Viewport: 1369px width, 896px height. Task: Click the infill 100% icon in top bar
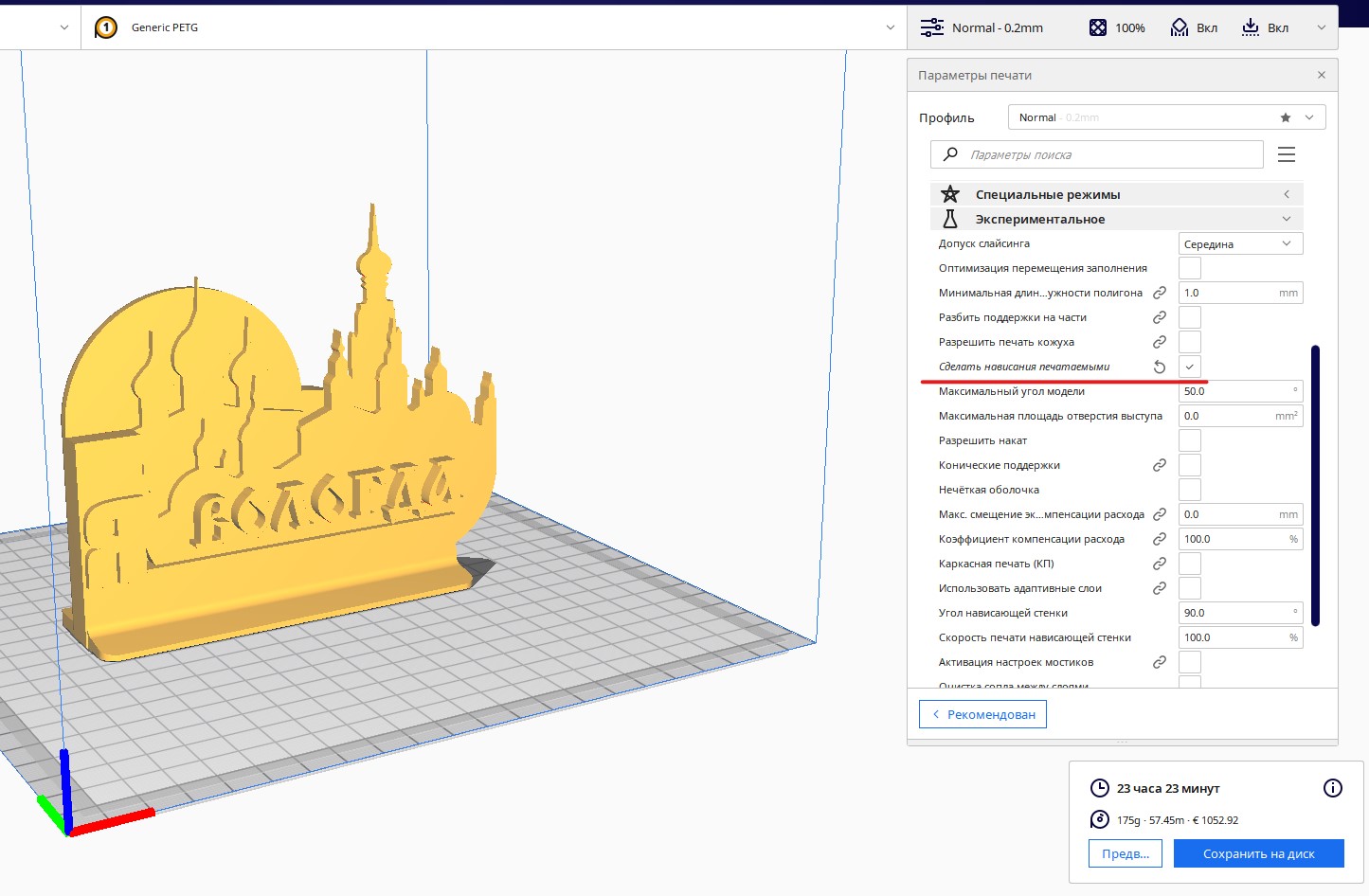[x=1098, y=27]
